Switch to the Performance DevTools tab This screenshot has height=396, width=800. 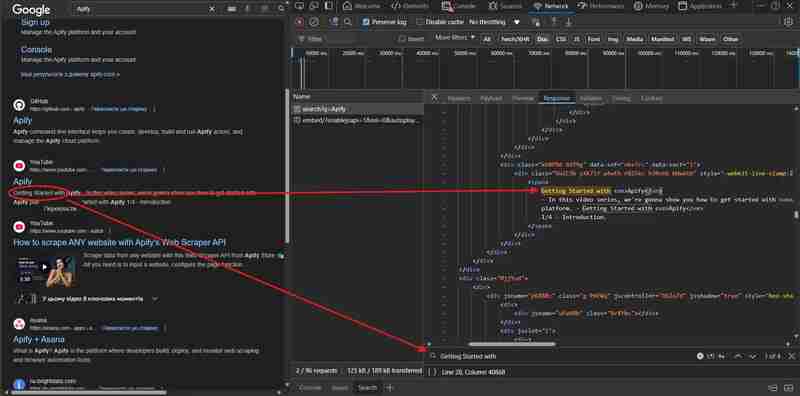tap(601, 6)
